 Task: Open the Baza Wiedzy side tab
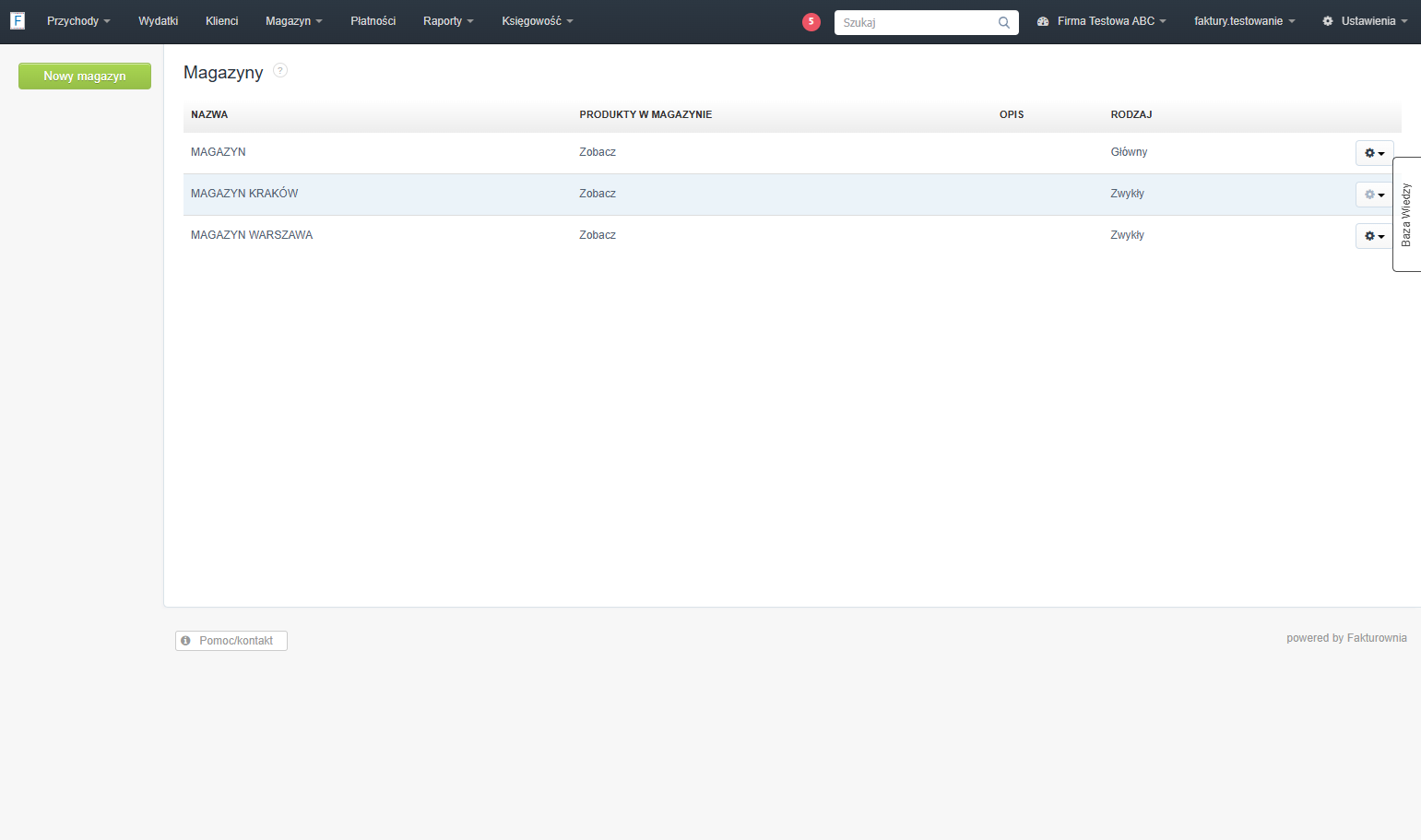tap(1406, 214)
